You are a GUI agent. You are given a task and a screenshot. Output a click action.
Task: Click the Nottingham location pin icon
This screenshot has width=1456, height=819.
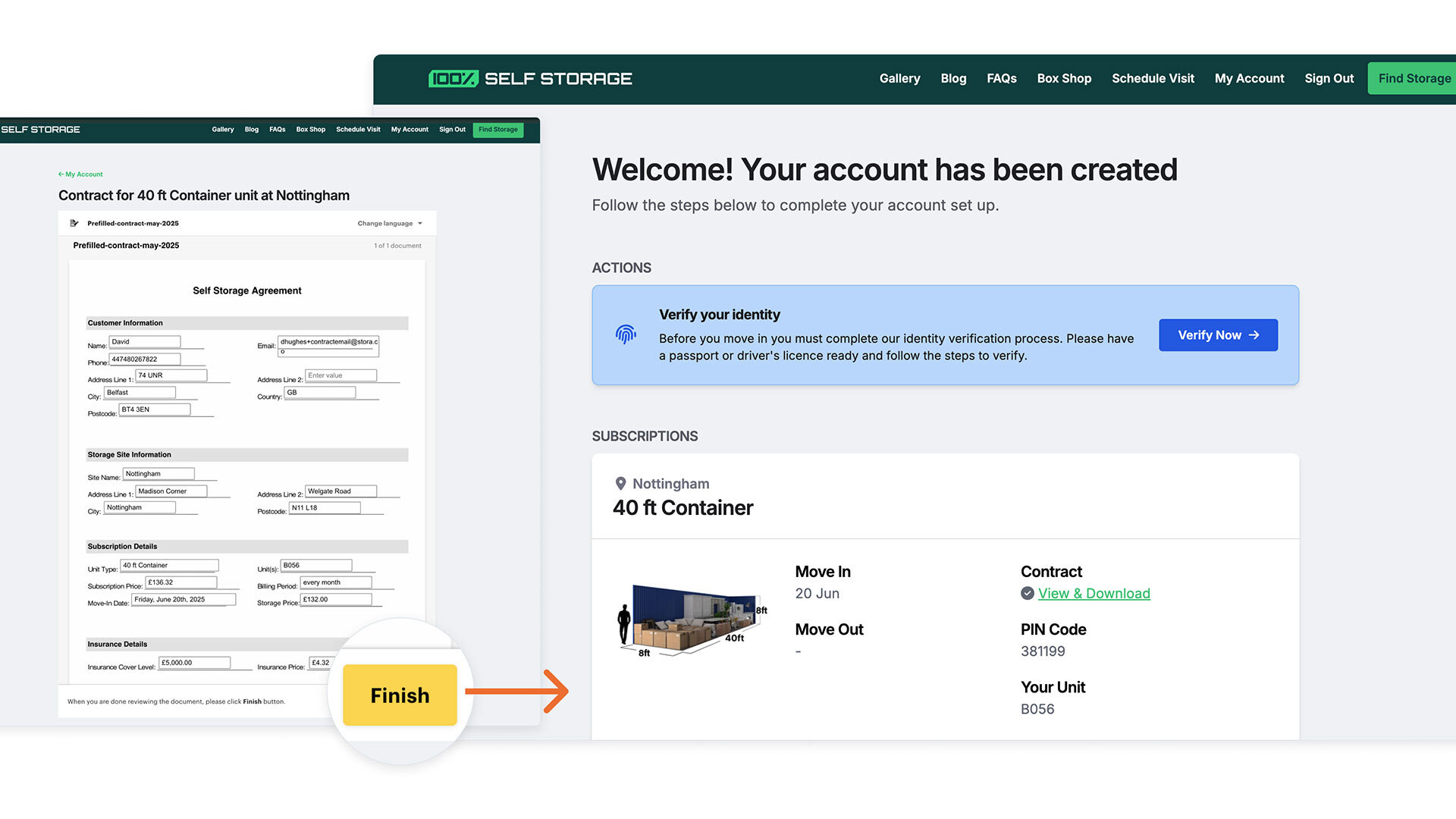pos(620,484)
